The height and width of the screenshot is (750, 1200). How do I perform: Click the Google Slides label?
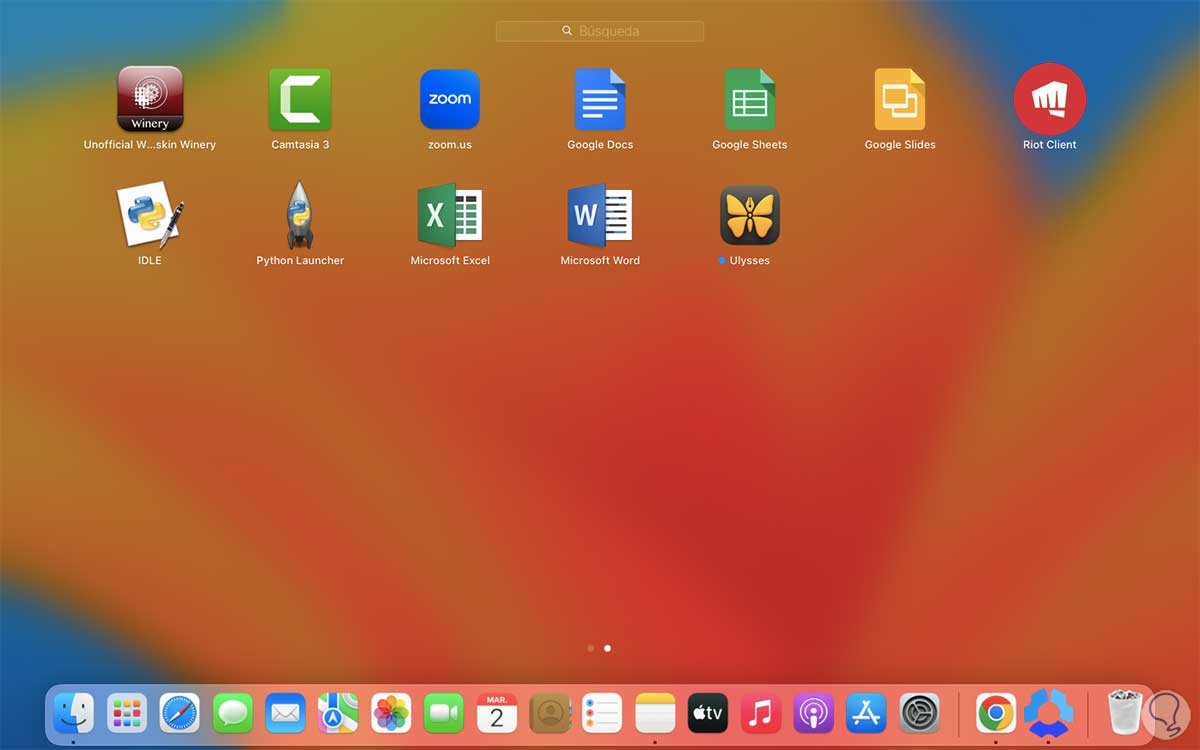pyautogui.click(x=900, y=145)
